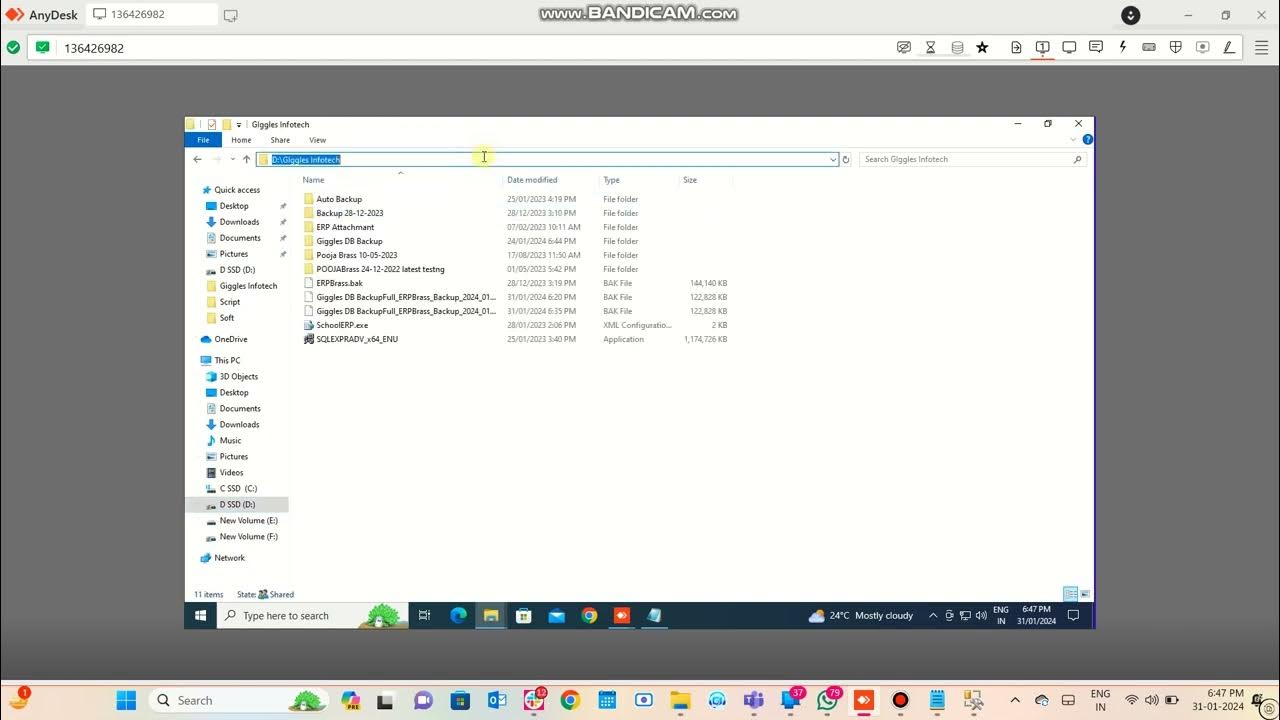Click Search Giggles Infotech box
1280x720 pixels.
coord(972,159)
